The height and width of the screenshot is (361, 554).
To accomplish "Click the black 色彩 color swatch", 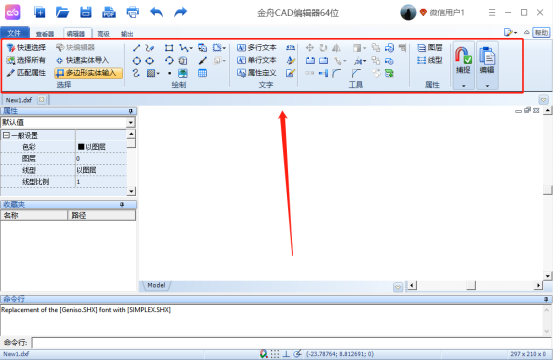I will click(x=81, y=147).
